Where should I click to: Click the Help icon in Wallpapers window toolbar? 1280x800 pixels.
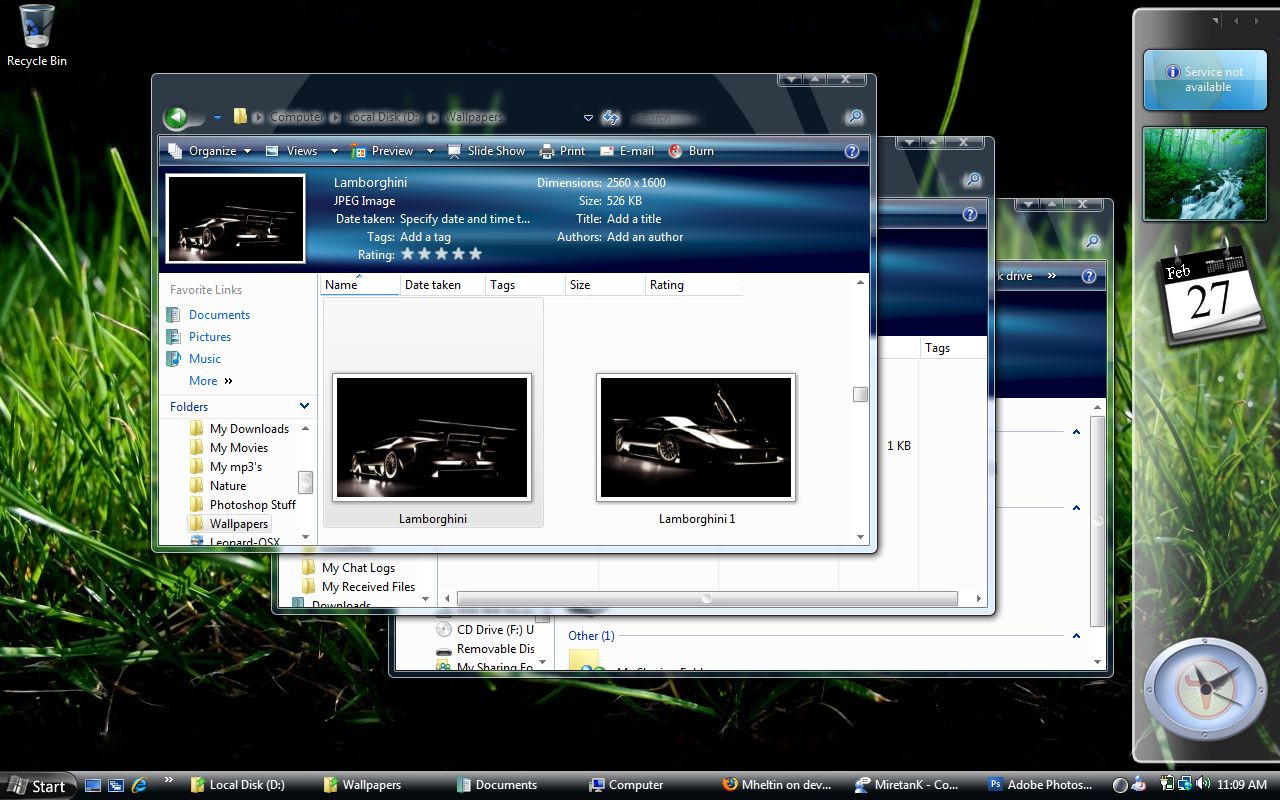[x=852, y=151]
